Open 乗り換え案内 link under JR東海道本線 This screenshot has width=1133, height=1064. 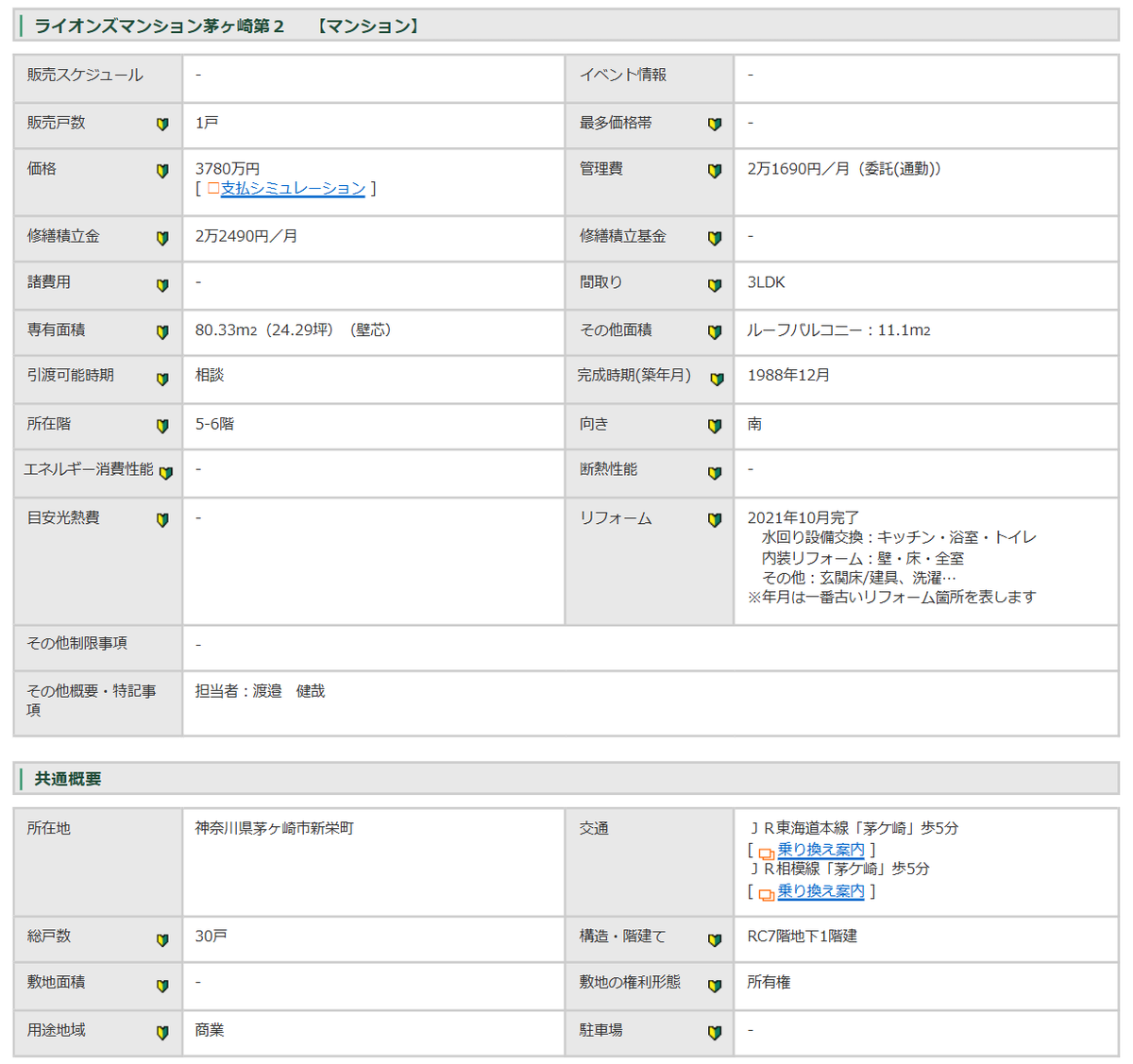pyautogui.click(x=820, y=850)
